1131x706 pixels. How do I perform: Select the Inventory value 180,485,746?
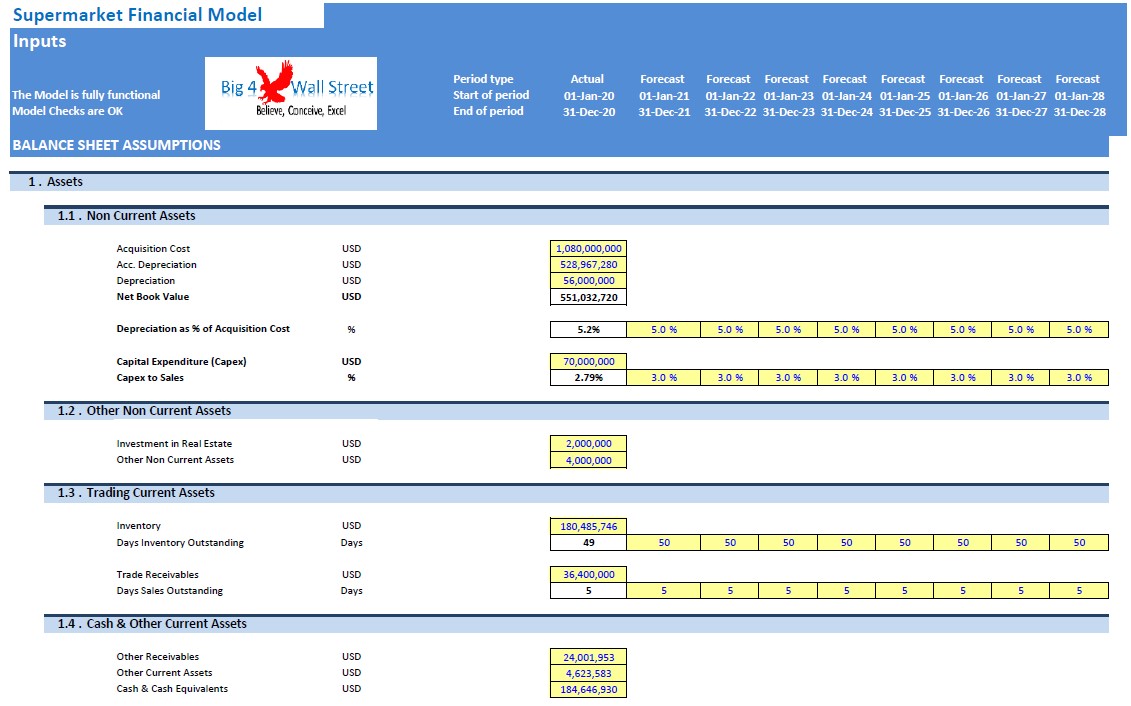tap(589, 526)
